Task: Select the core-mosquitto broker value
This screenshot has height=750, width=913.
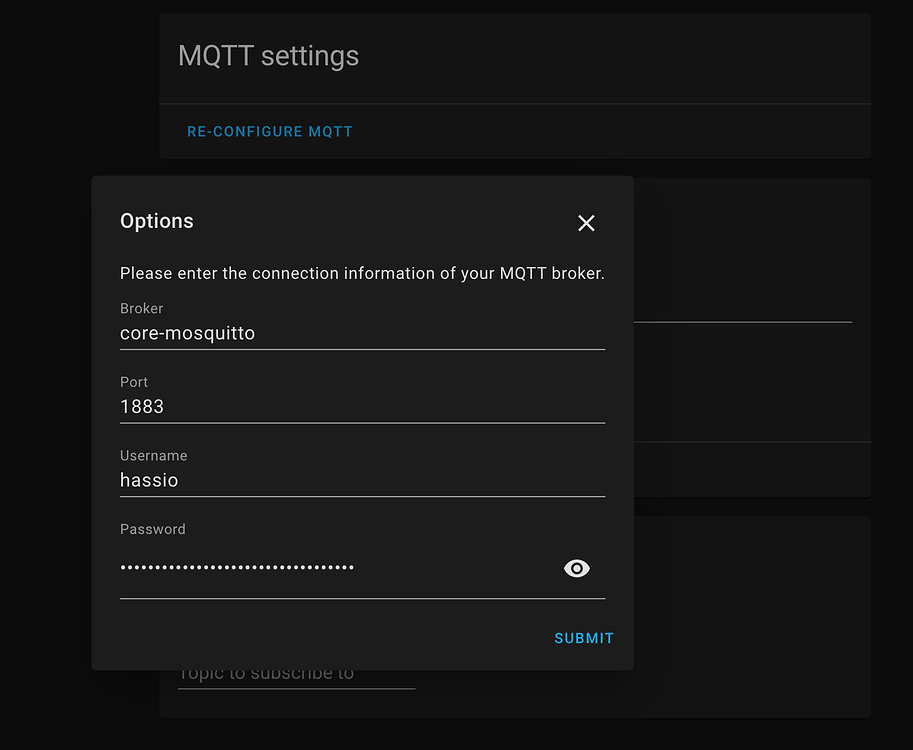Action: pos(187,333)
